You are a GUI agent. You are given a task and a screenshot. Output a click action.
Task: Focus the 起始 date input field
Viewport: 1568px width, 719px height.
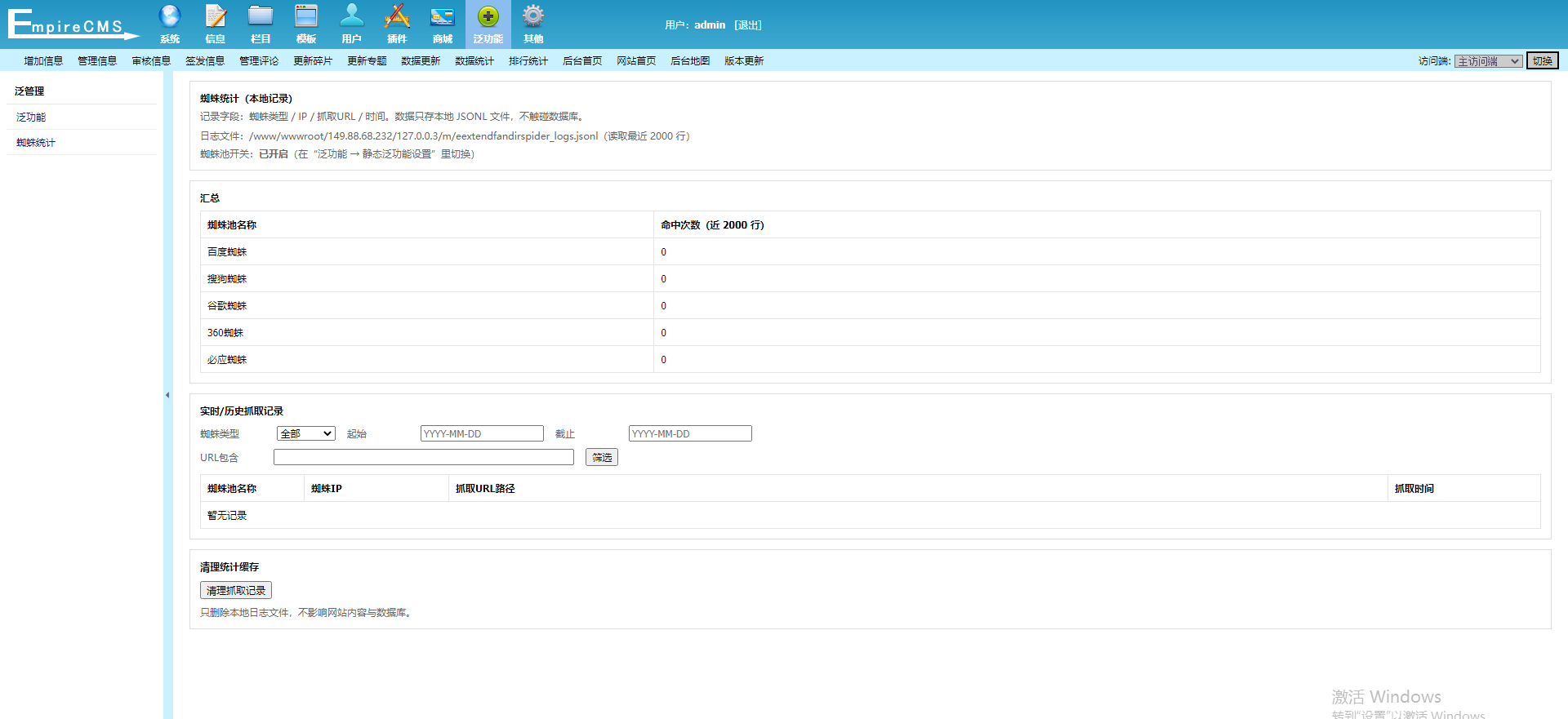pyautogui.click(x=482, y=433)
